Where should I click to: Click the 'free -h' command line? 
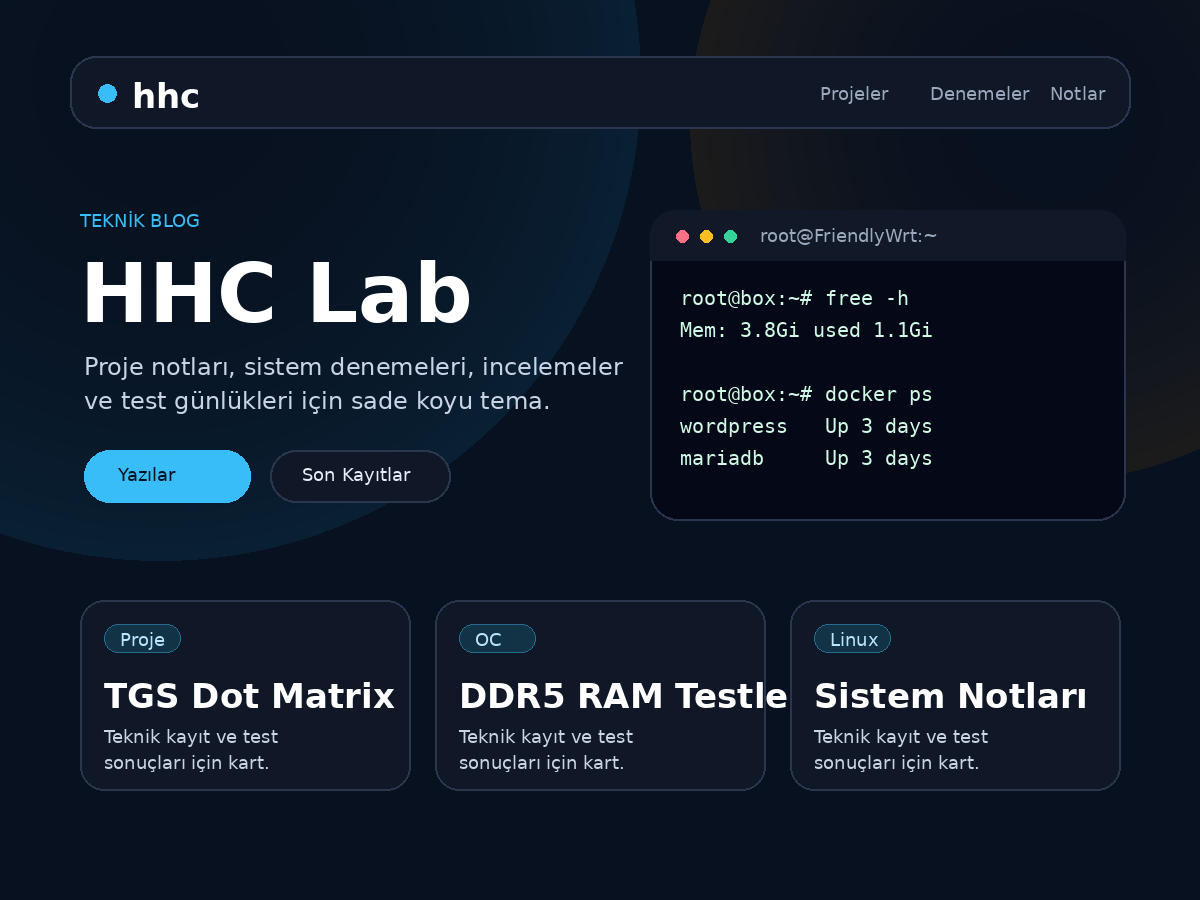[794, 298]
